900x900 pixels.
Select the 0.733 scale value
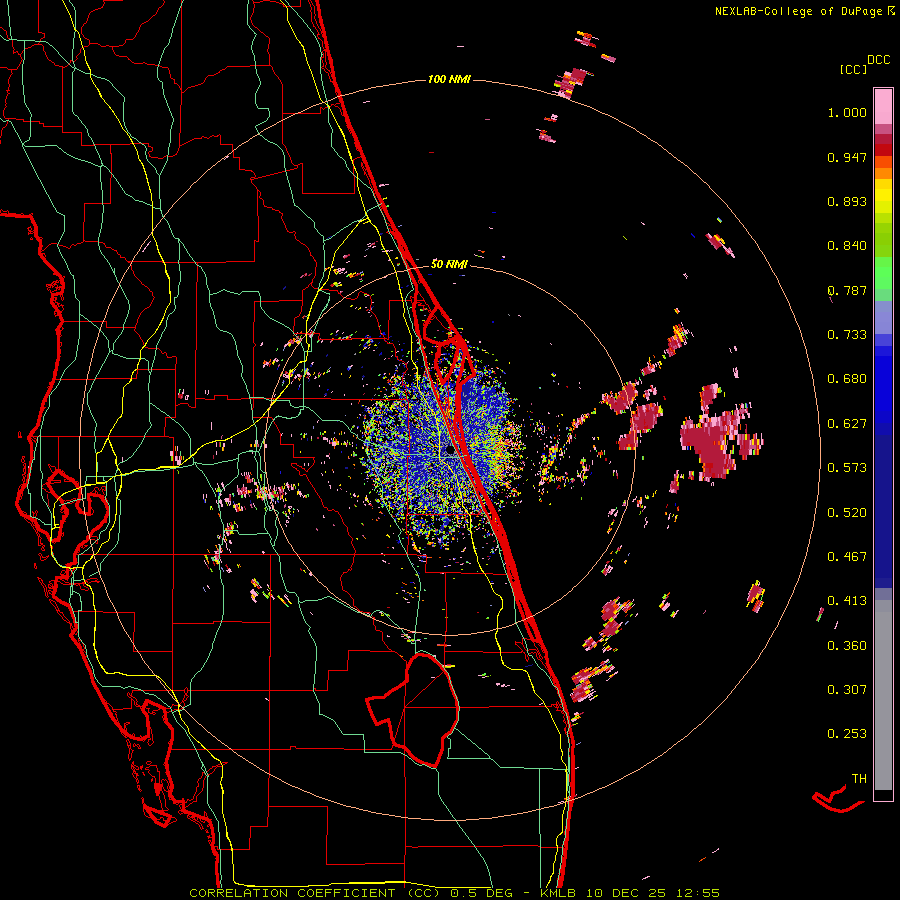(847, 335)
